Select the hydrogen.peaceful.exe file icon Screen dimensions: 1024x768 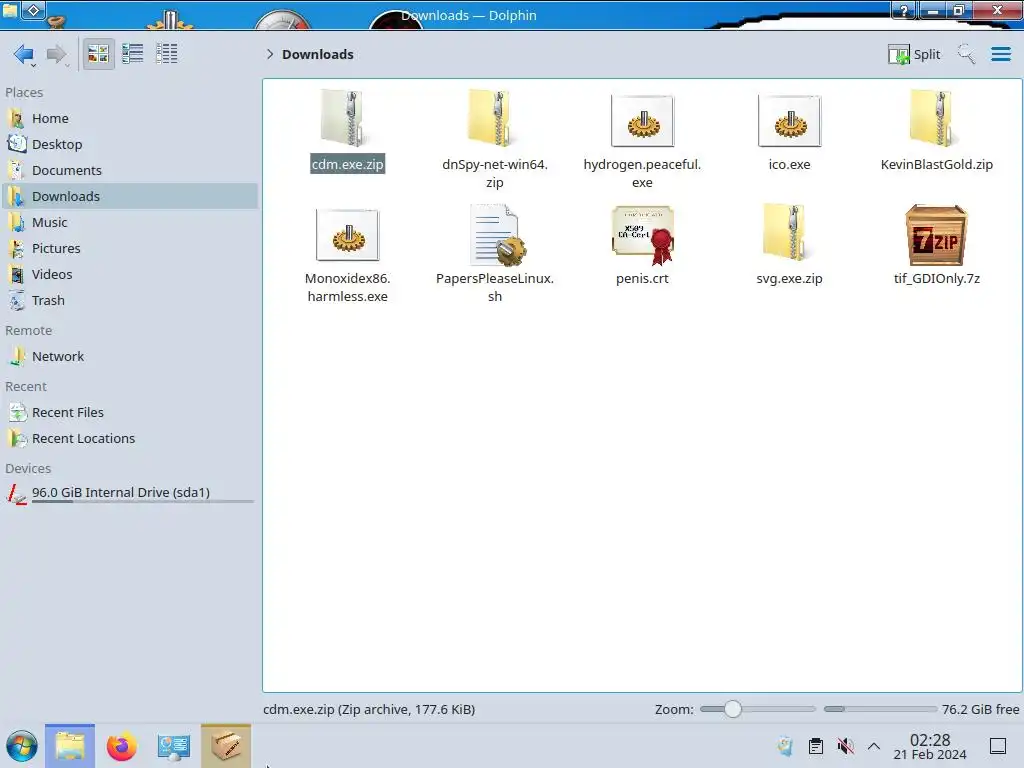click(x=642, y=121)
